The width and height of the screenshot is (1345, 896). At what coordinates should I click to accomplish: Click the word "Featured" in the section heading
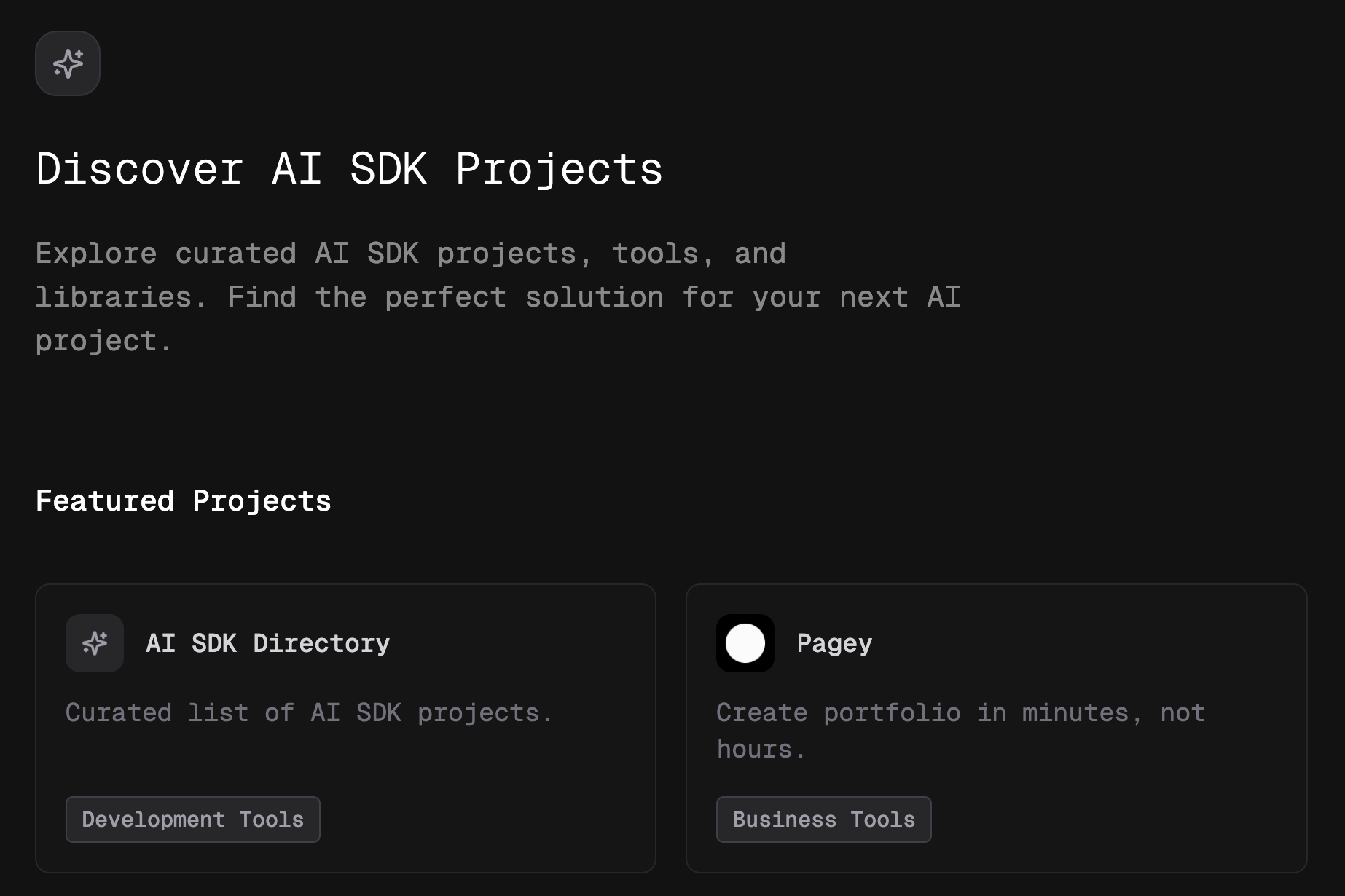point(105,501)
